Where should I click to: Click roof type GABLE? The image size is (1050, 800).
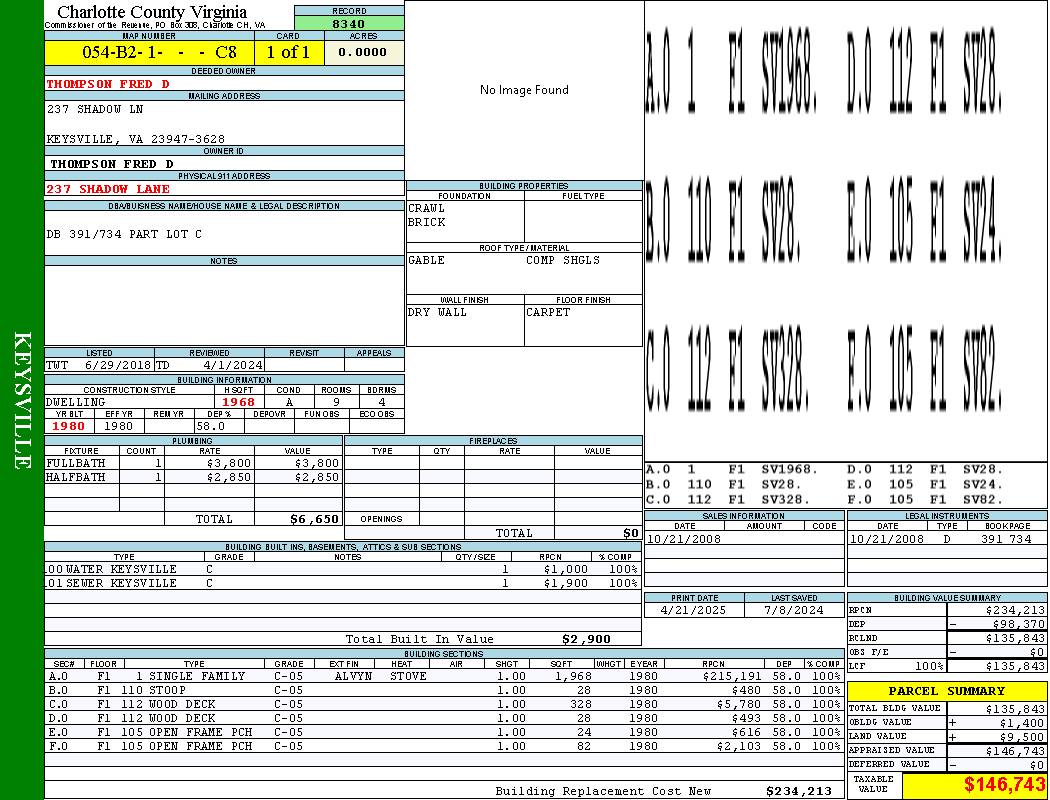(427, 260)
